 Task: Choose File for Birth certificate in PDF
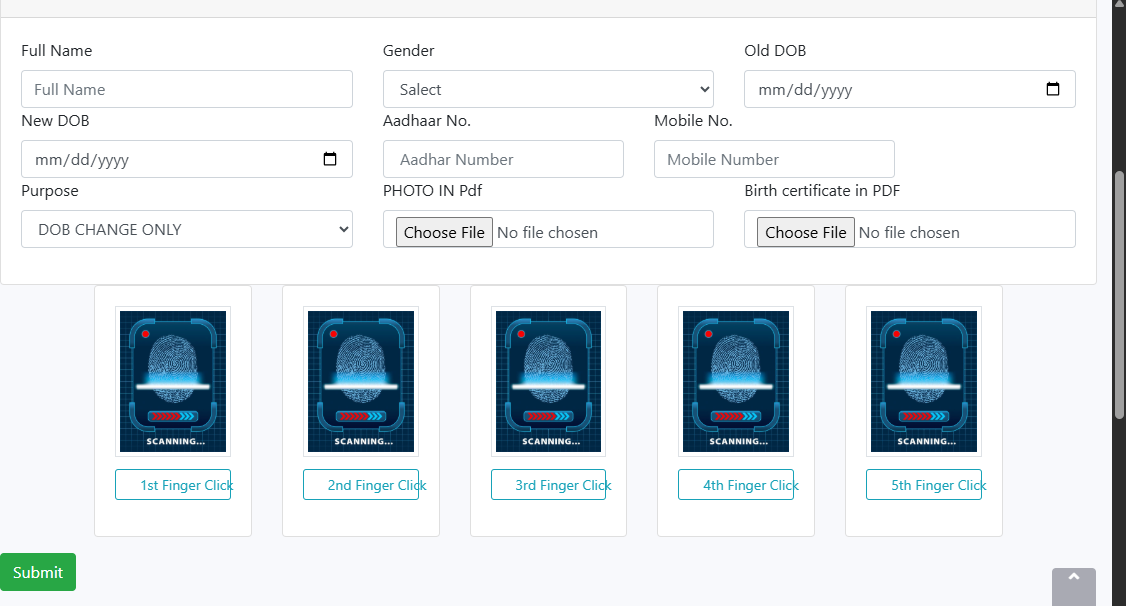pos(805,232)
